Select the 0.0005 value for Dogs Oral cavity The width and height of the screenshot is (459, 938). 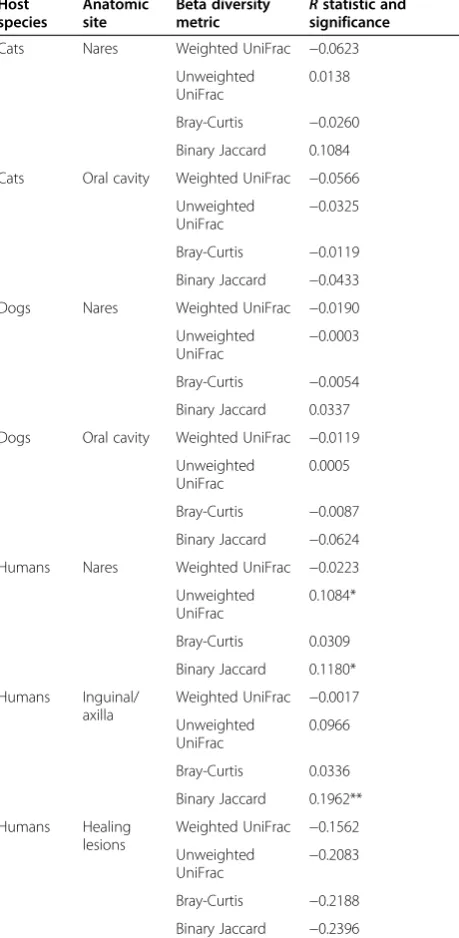click(x=329, y=466)
